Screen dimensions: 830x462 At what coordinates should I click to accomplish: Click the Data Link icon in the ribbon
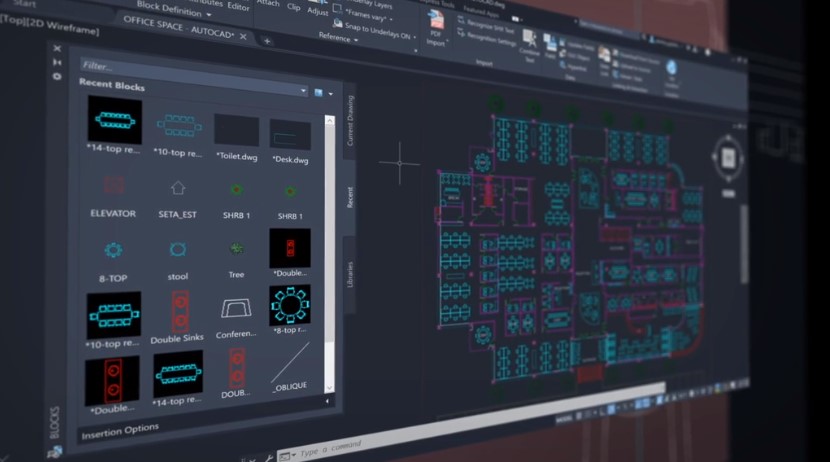pyautogui.click(x=604, y=55)
